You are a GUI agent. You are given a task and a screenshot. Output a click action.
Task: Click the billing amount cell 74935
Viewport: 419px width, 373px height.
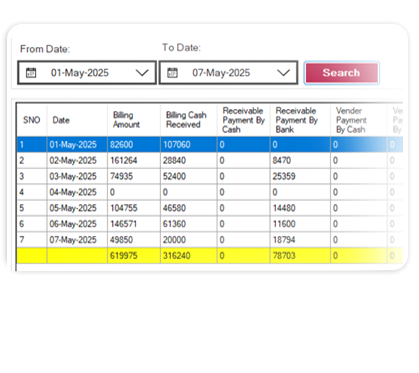[x=134, y=176]
